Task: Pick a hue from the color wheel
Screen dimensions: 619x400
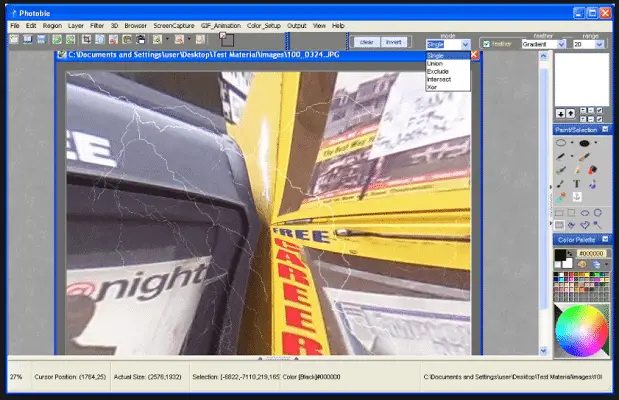Action: click(x=581, y=330)
